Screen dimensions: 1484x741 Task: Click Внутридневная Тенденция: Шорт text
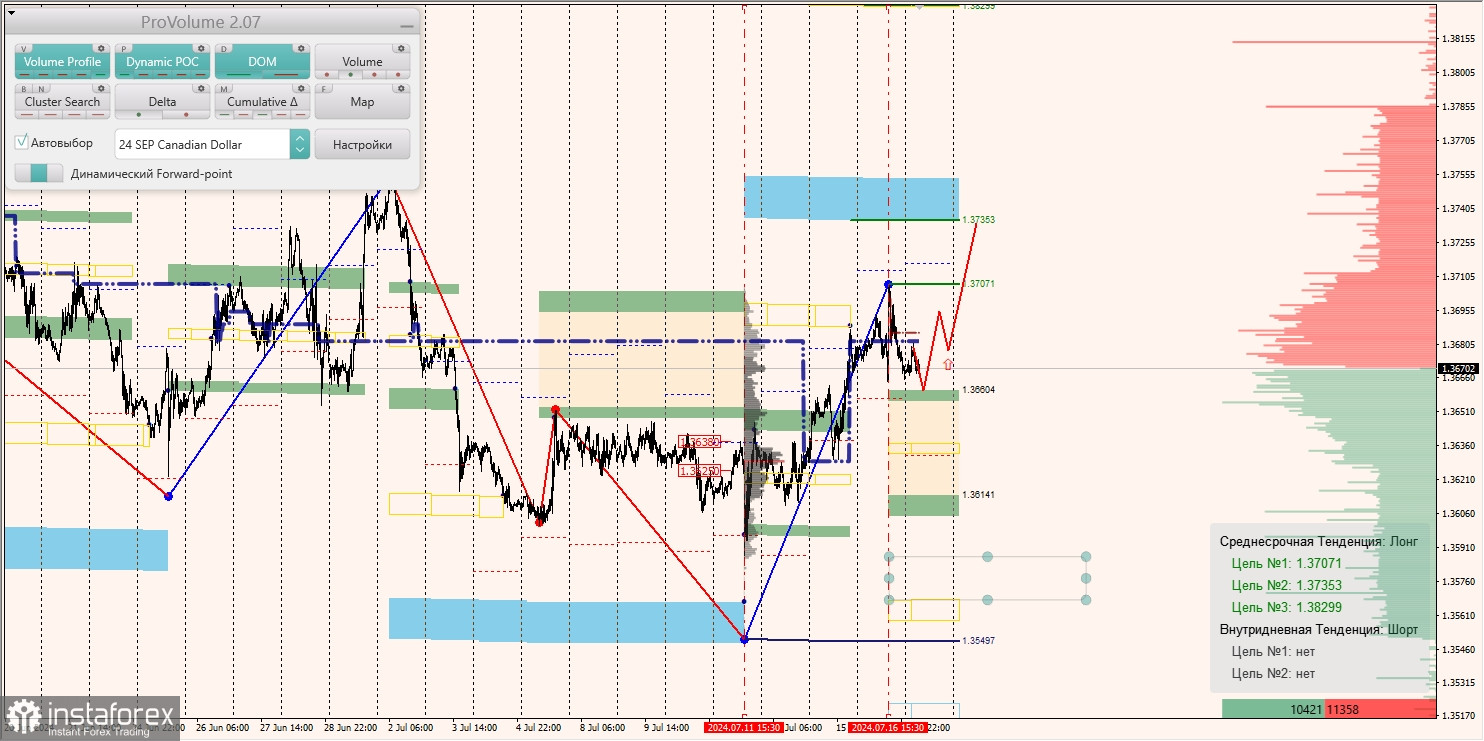point(1318,630)
